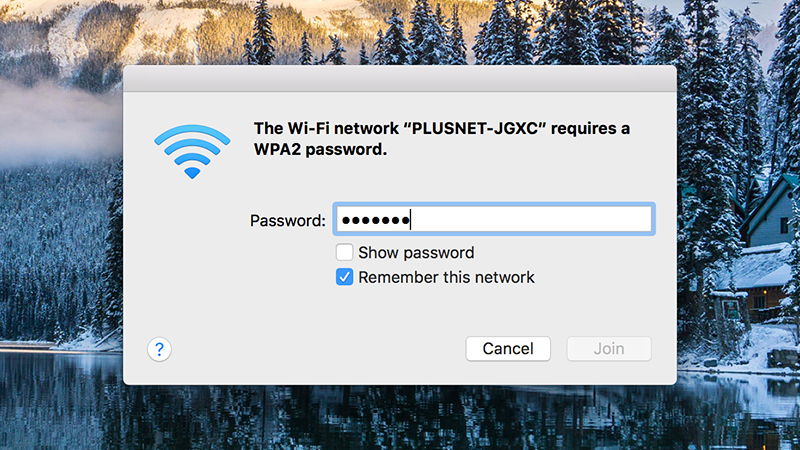800x450 pixels.
Task: Click the masked password dots
Action: pos(376,220)
